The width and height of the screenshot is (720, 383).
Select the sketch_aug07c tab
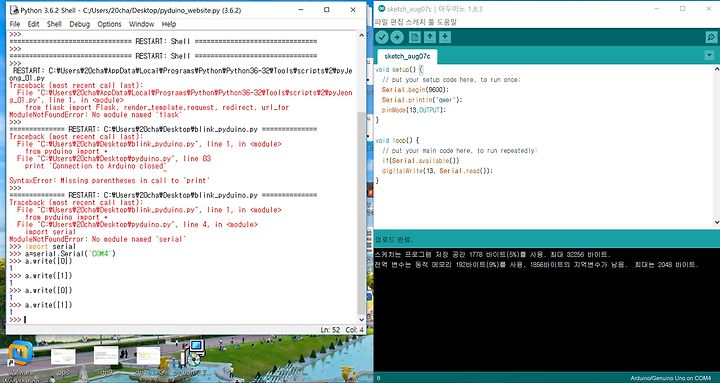[x=407, y=56]
